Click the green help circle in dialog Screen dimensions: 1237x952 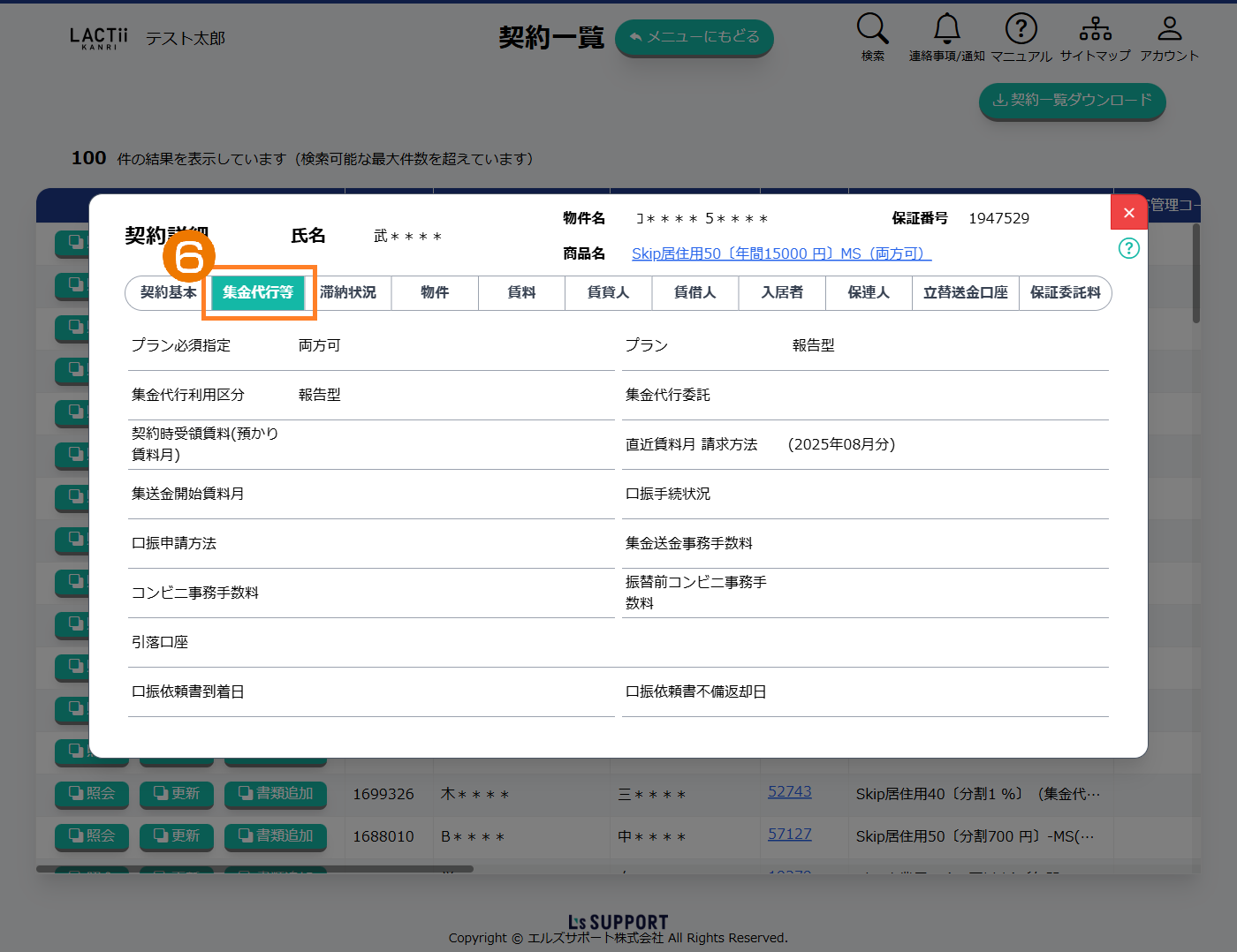1128,248
